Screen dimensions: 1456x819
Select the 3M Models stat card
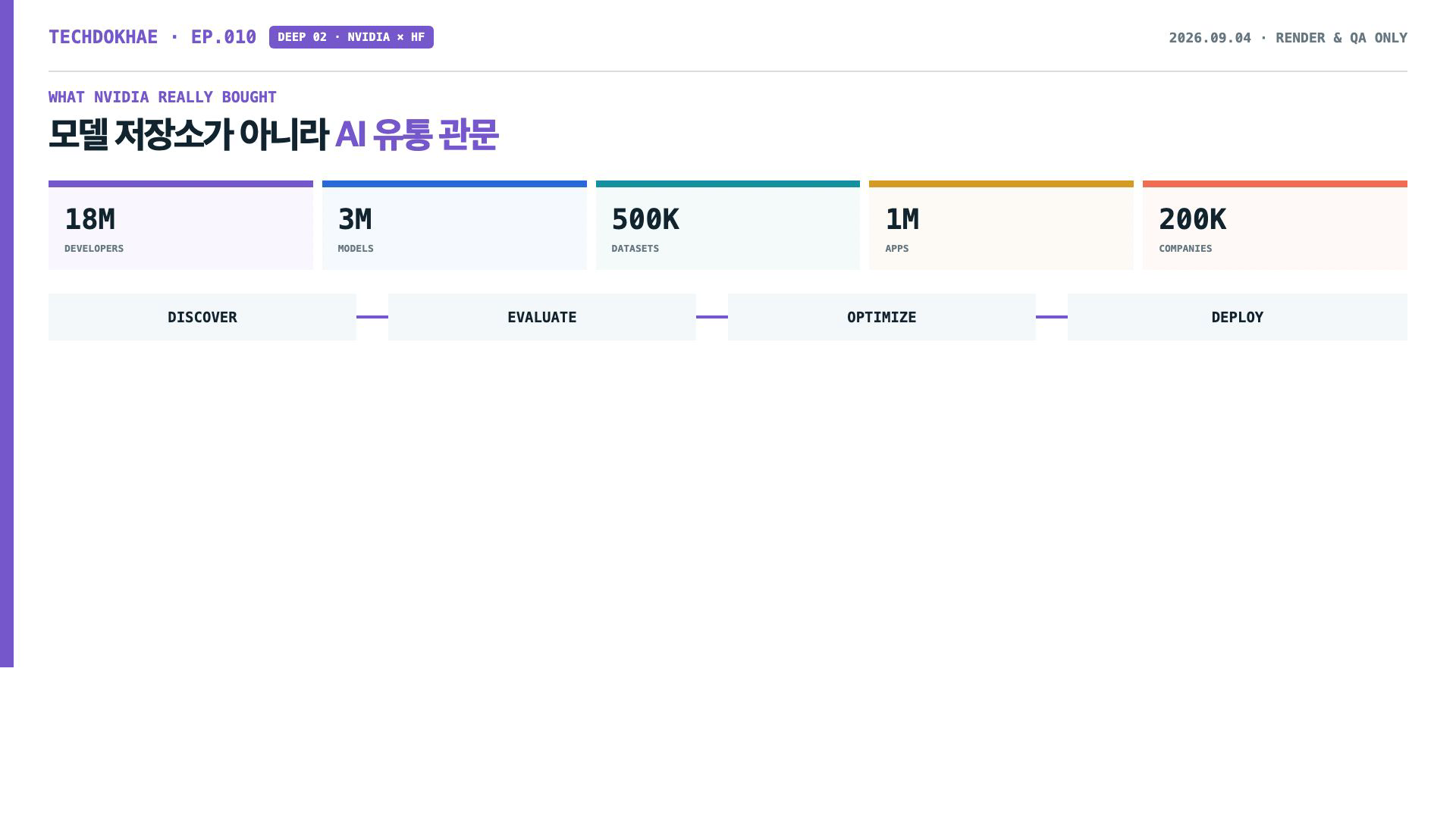click(x=454, y=225)
